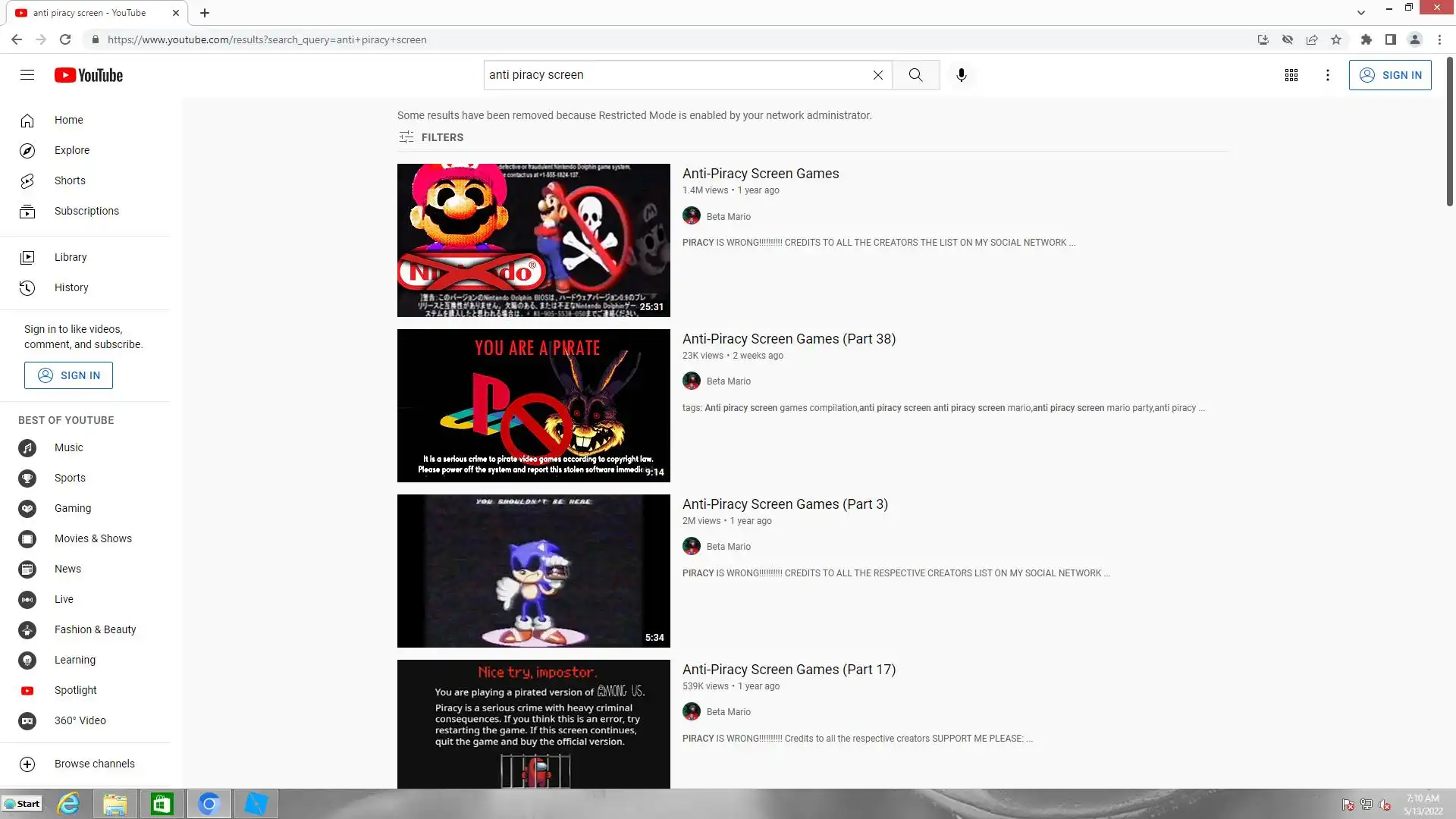Click the YouTube logo

(x=89, y=75)
